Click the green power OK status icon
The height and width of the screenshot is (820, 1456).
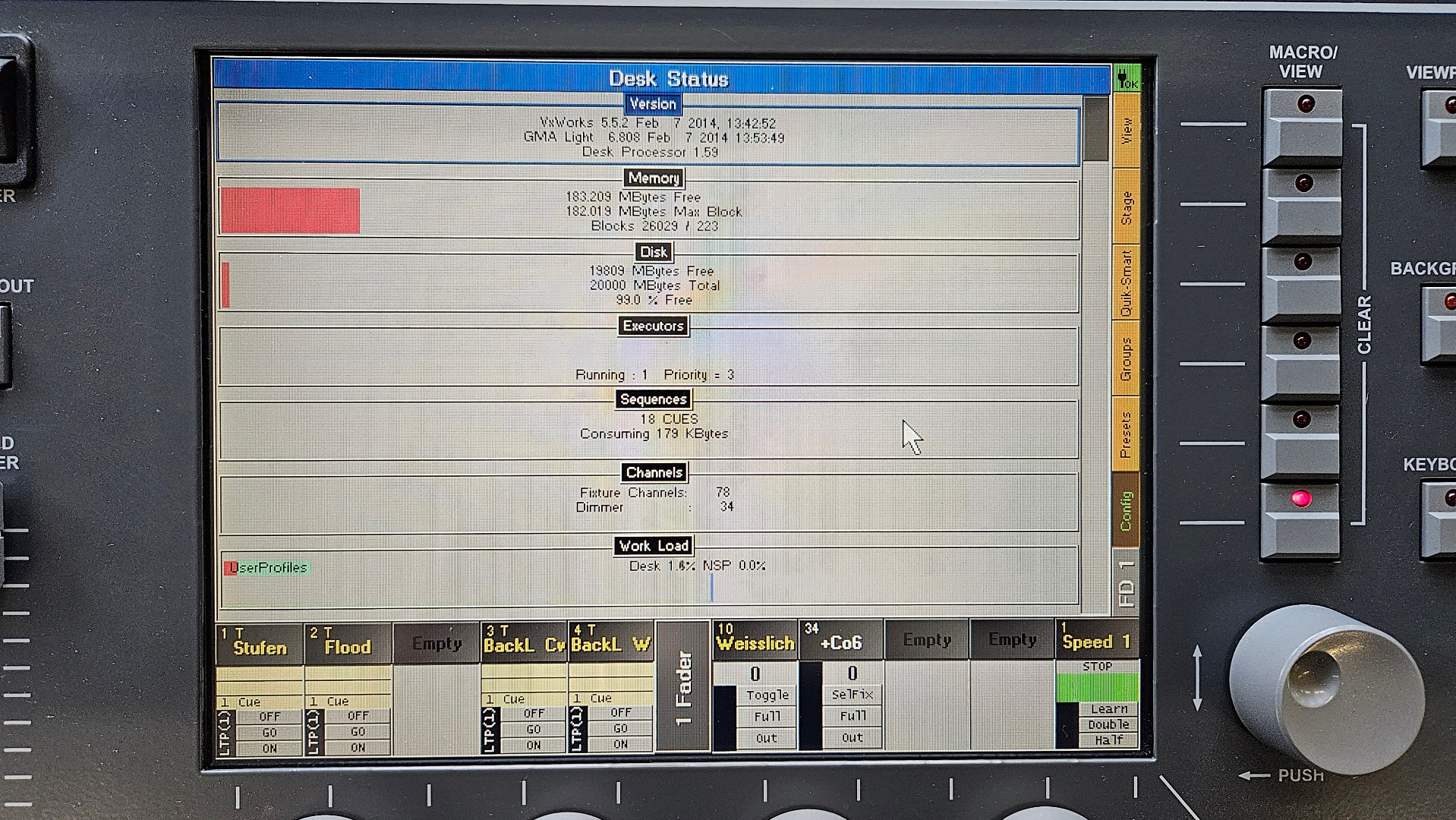[1127, 79]
